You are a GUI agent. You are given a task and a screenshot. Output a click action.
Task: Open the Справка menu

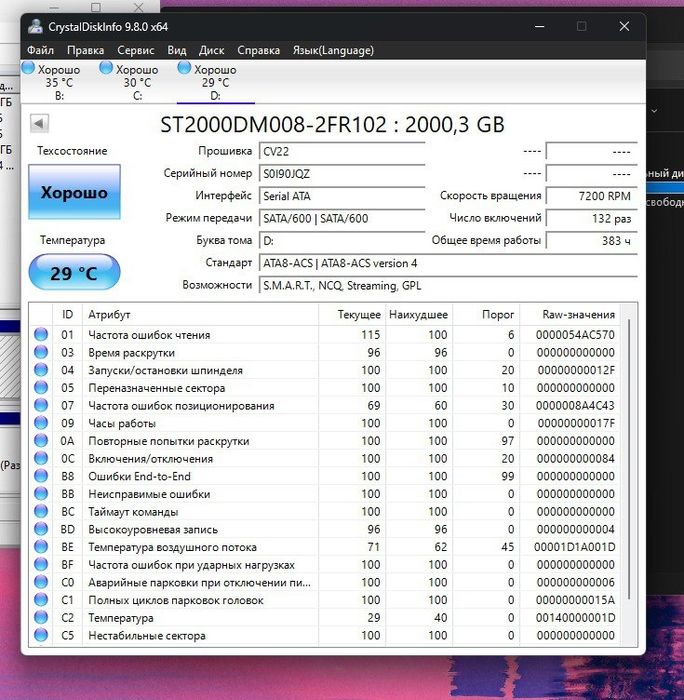point(259,50)
